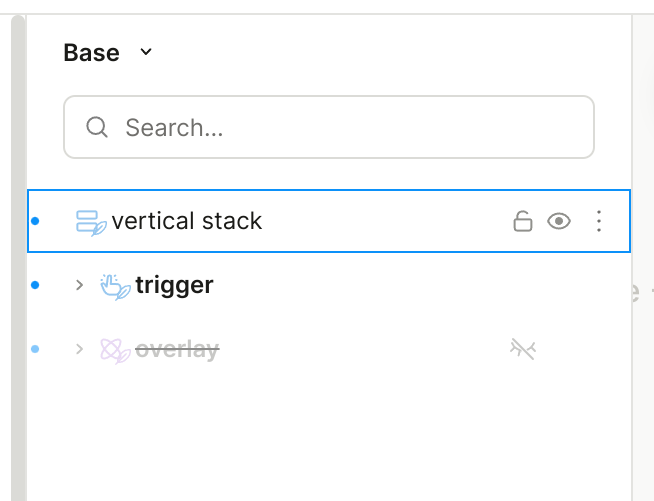
Task: Click the light blue dot beside overlay
Action: pyautogui.click(x=35, y=349)
